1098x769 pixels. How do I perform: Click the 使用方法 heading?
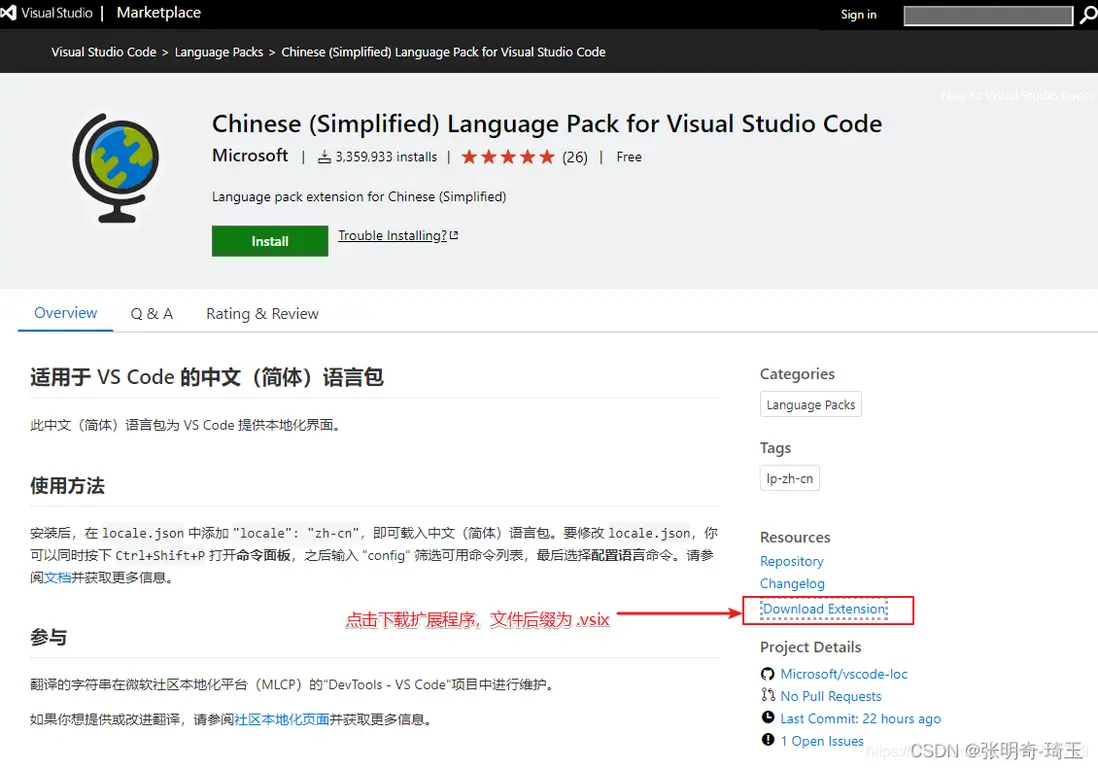click(67, 486)
